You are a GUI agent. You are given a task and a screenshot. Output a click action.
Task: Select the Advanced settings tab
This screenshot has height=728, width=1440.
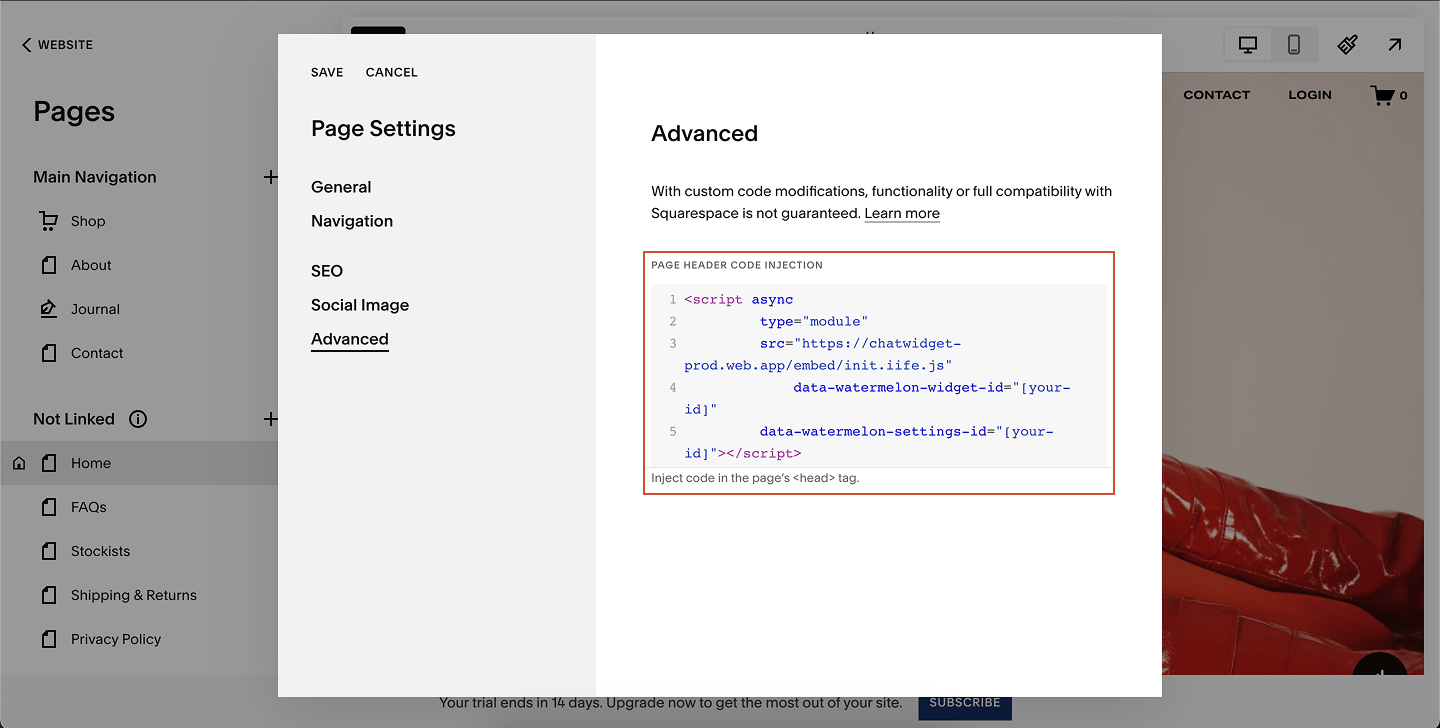(350, 339)
